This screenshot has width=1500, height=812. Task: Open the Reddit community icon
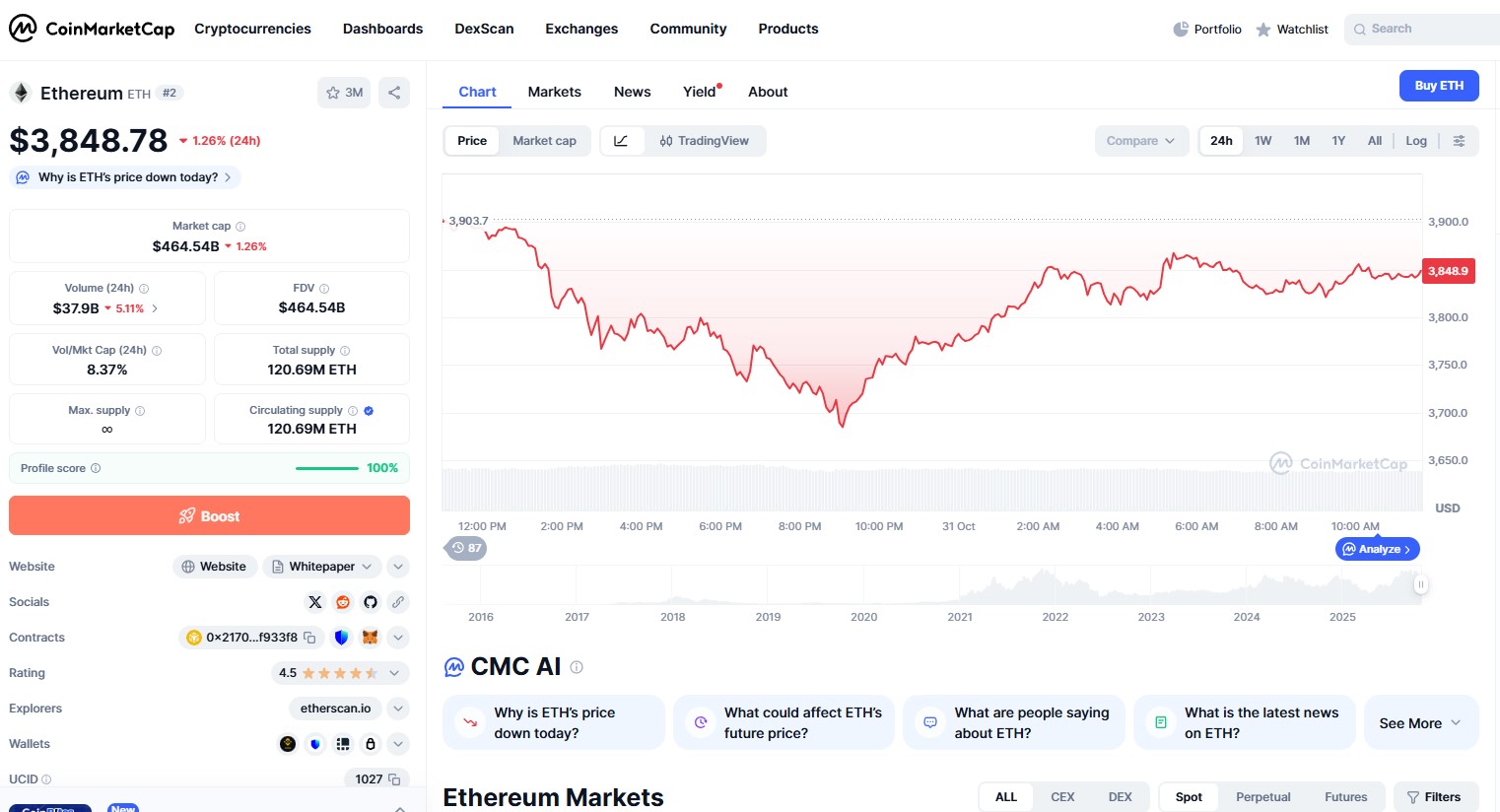[343, 602]
